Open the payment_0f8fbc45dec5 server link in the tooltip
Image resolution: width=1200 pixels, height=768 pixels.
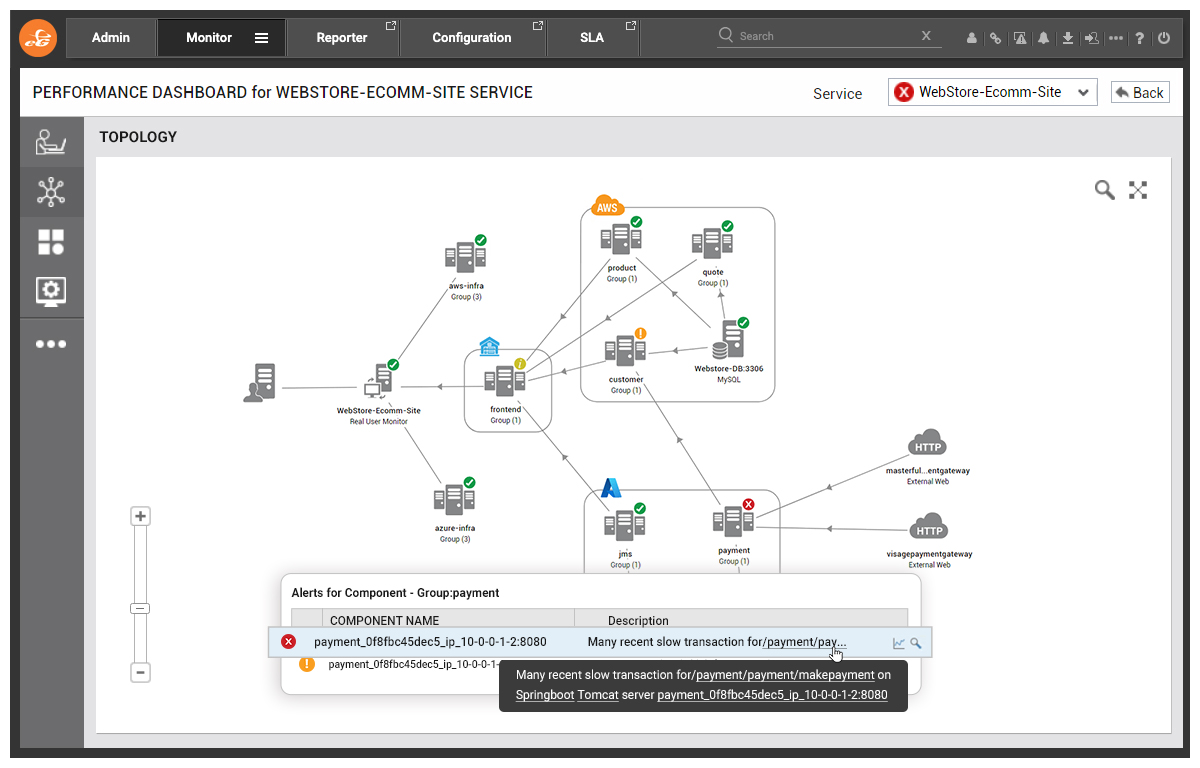point(772,695)
